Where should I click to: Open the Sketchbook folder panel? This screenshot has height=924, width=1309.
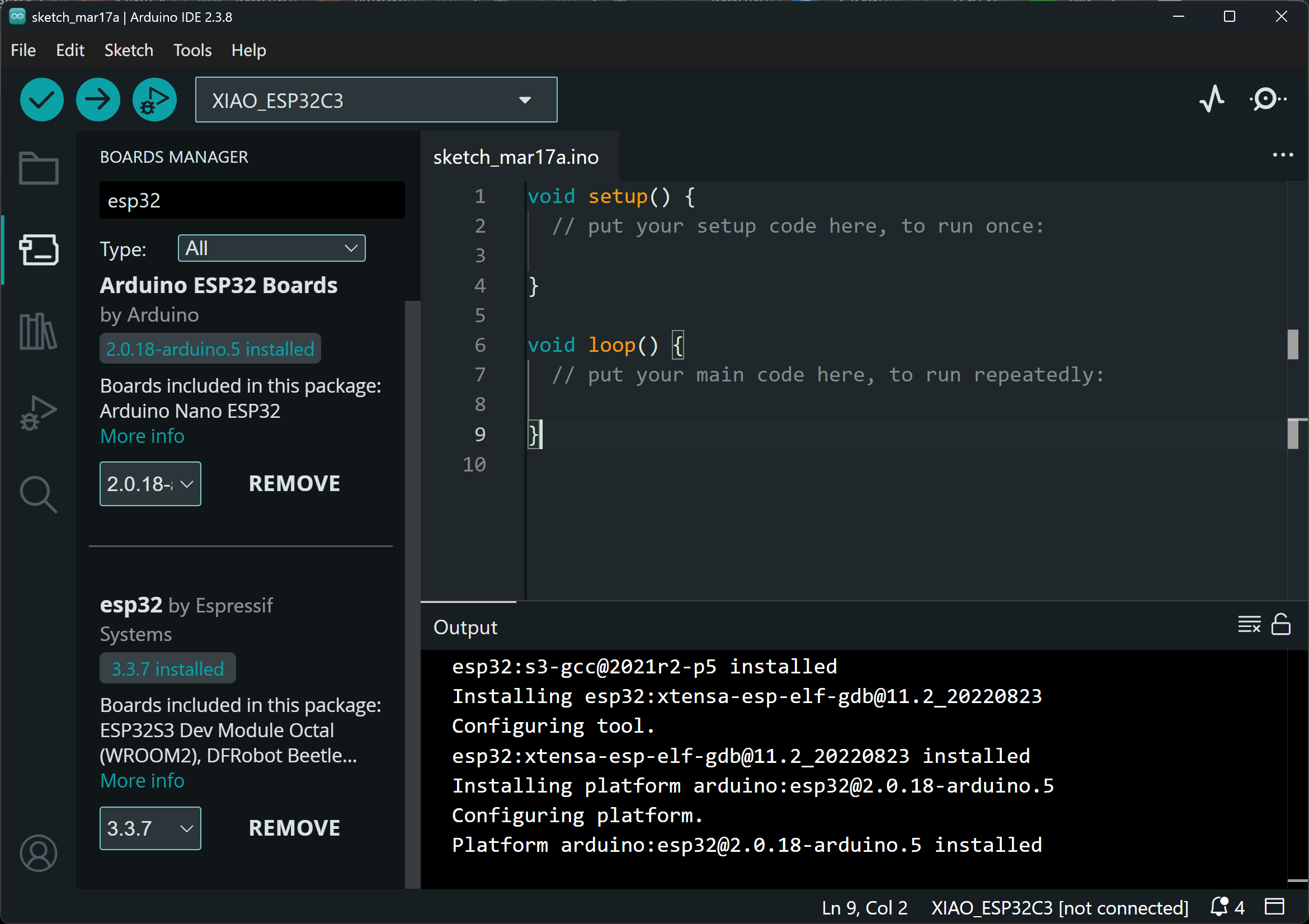pyautogui.click(x=38, y=168)
